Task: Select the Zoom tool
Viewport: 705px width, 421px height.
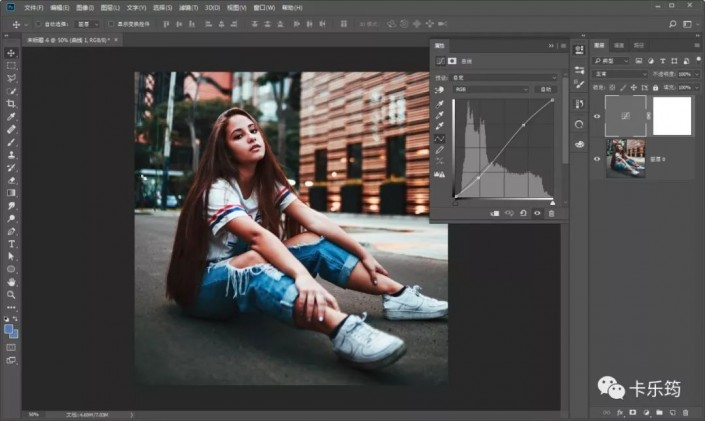Action: (11, 295)
